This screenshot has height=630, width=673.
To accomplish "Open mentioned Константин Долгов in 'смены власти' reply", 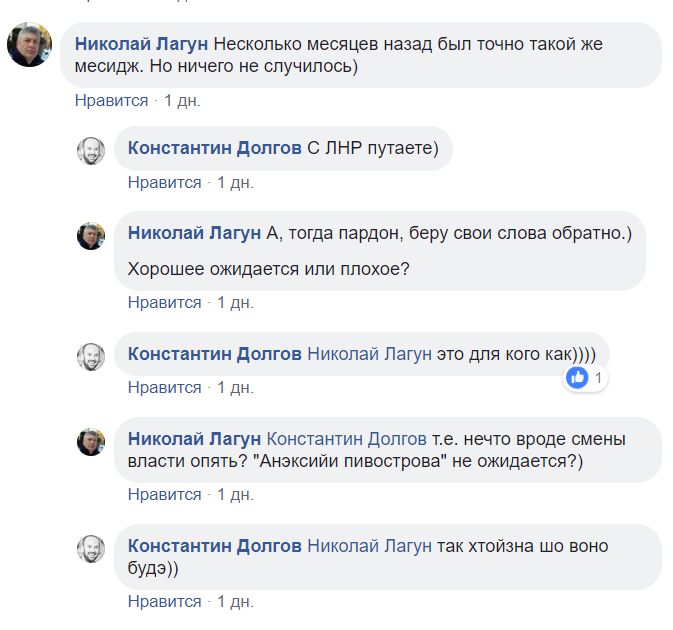I will tap(346, 439).
